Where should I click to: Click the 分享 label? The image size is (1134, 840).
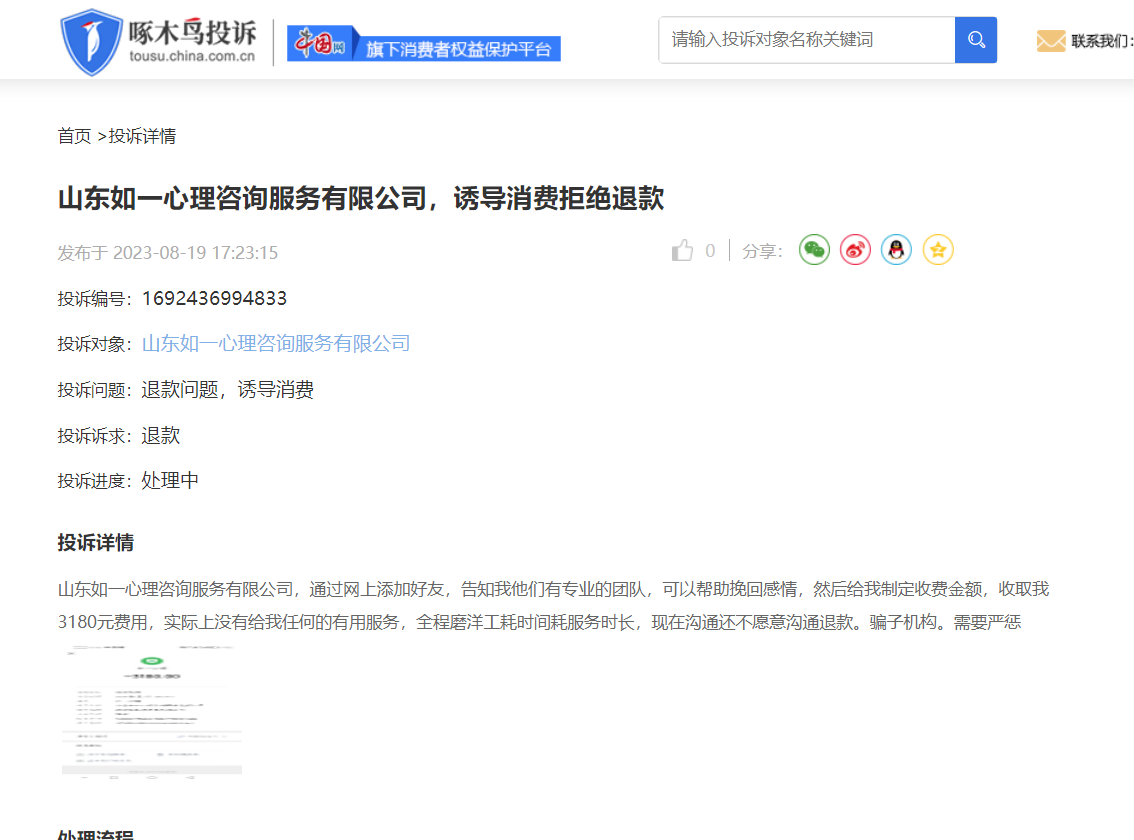(762, 251)
